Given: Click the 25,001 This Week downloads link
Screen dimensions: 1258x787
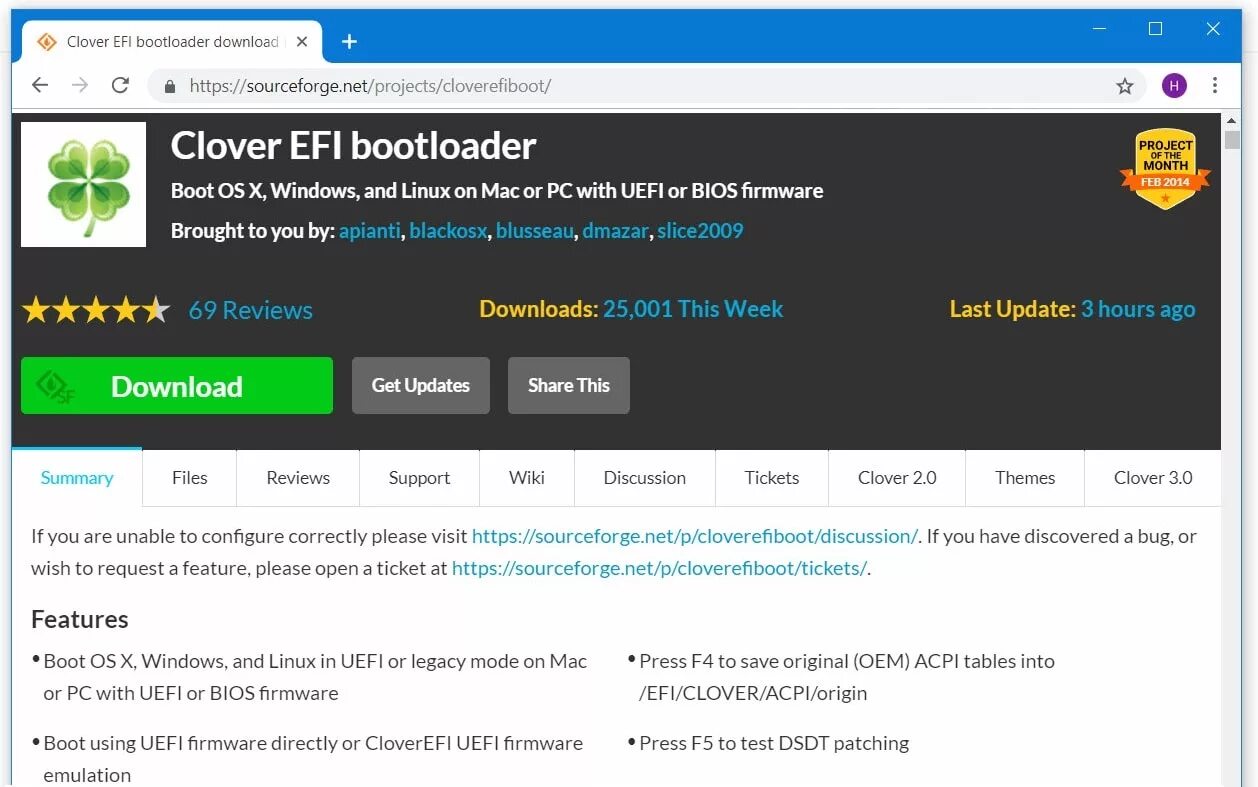Looking at the screenshot, I should point(693,309).
